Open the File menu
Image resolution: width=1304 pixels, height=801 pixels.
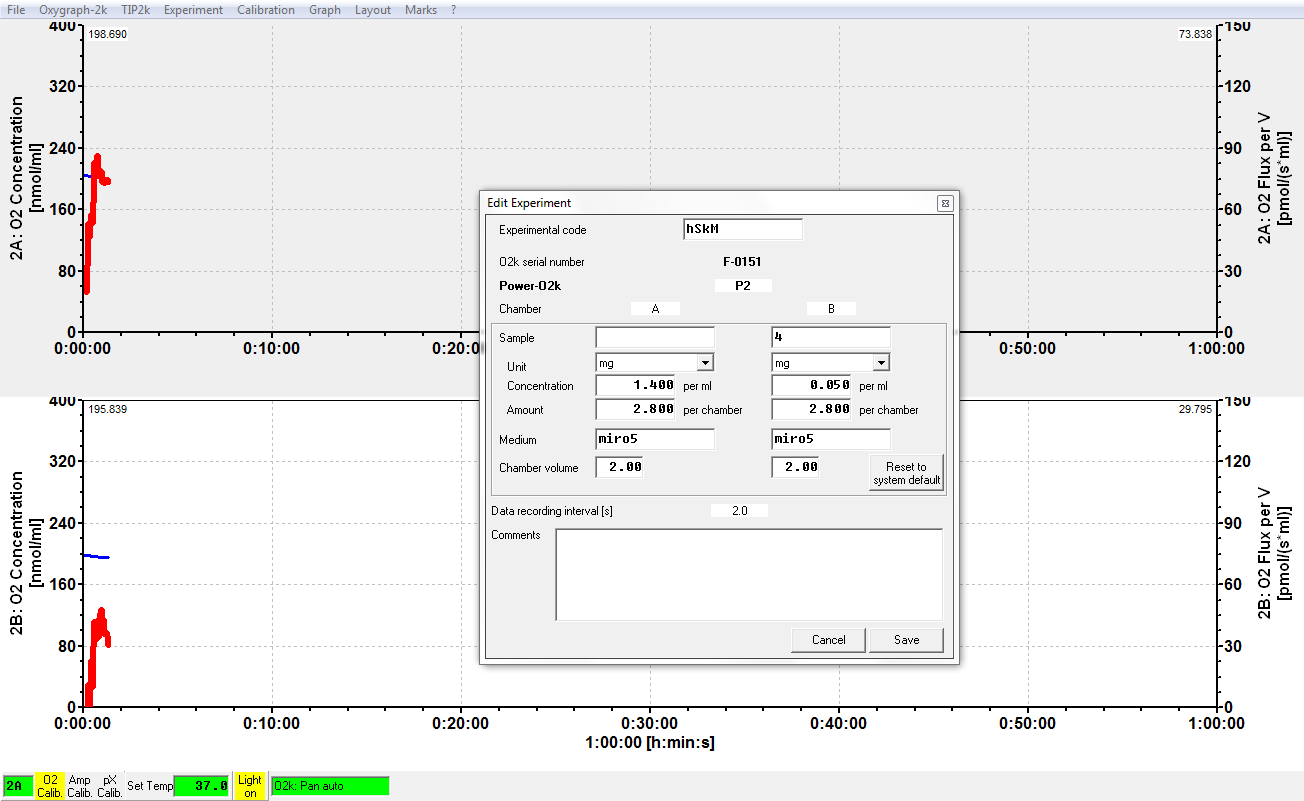click(x=16, y=10)
